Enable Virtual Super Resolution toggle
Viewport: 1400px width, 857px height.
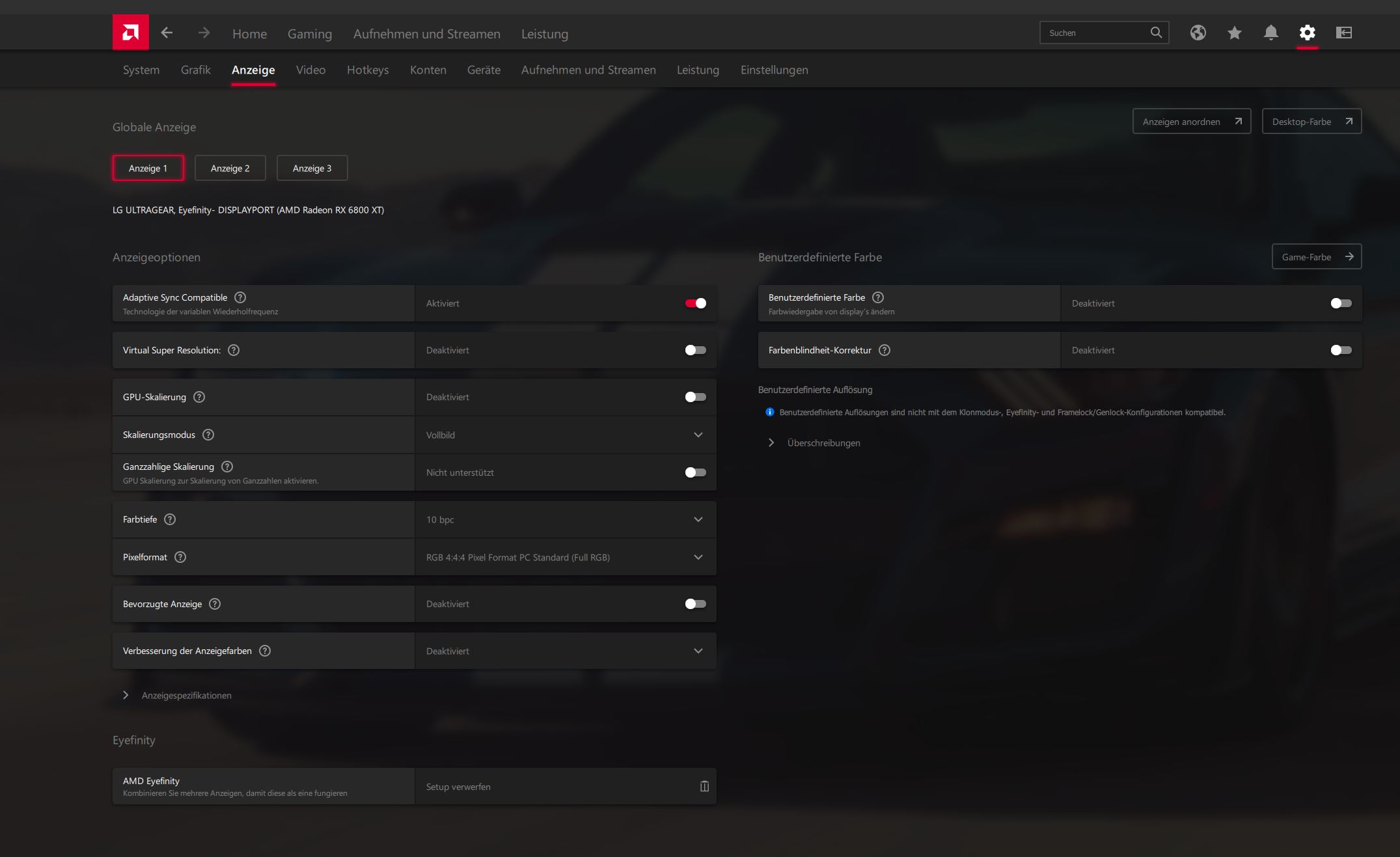(x=695, y=350)
